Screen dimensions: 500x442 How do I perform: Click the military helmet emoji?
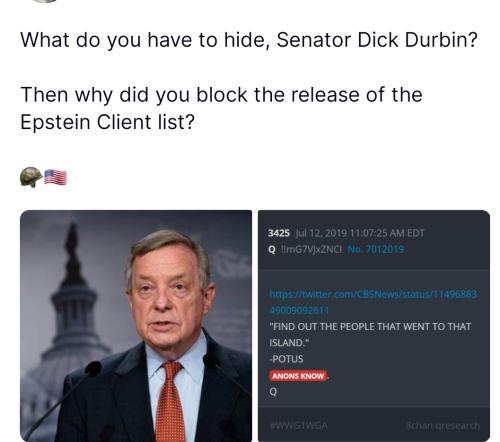point(31,177)
